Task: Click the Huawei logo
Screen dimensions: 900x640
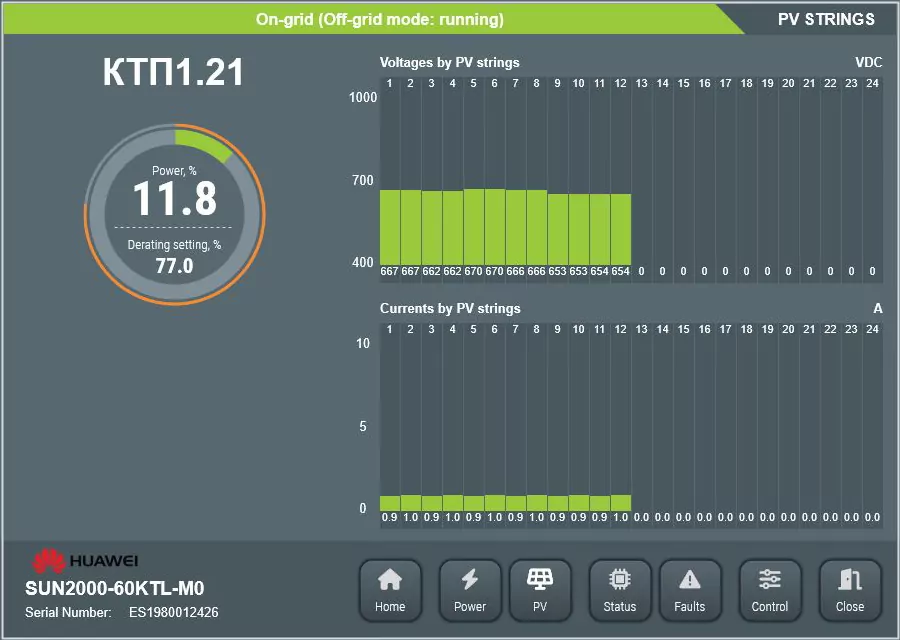Action: tap(84, 561)
